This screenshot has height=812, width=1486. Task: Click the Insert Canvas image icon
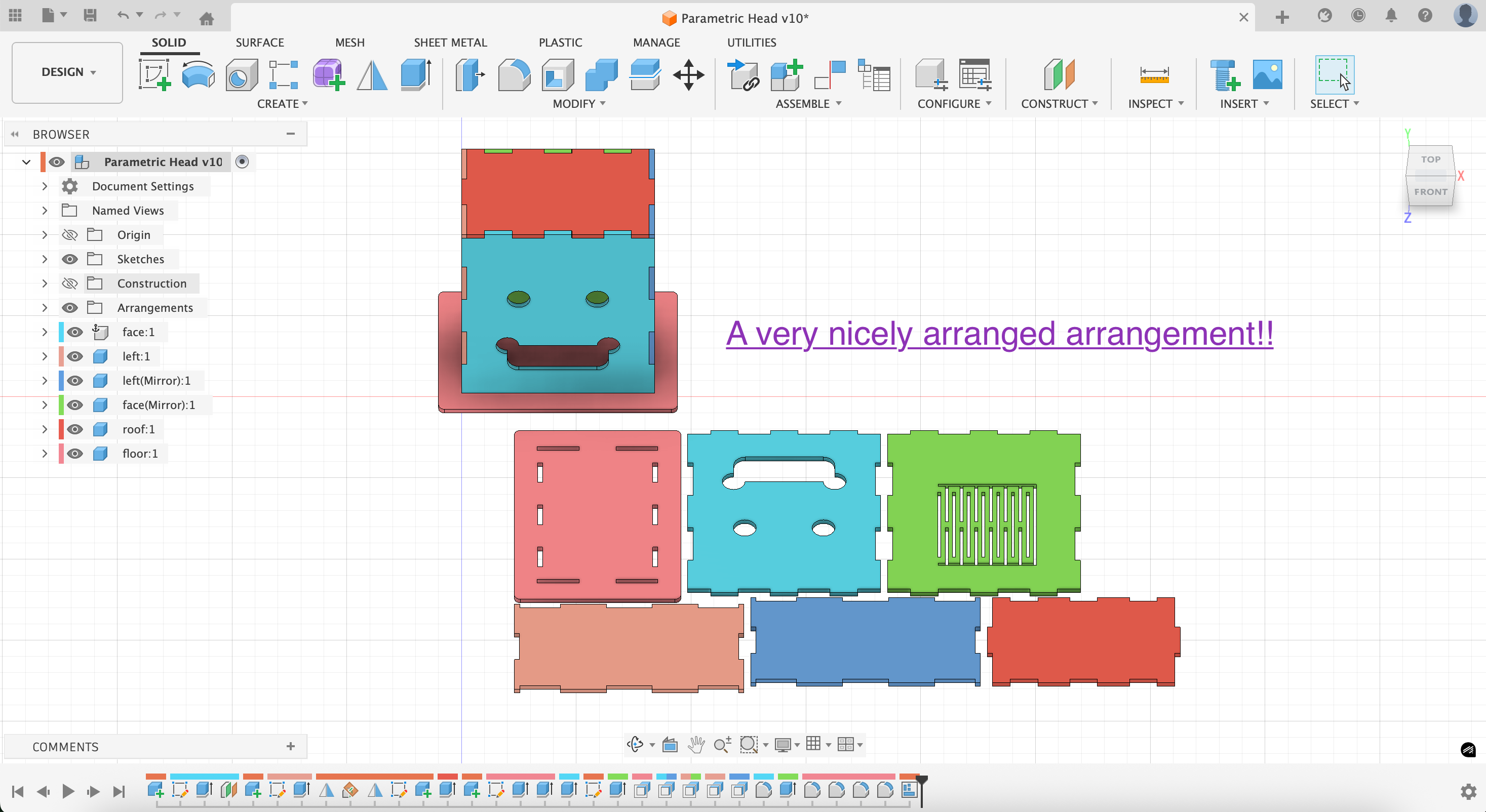point(1267,75)
